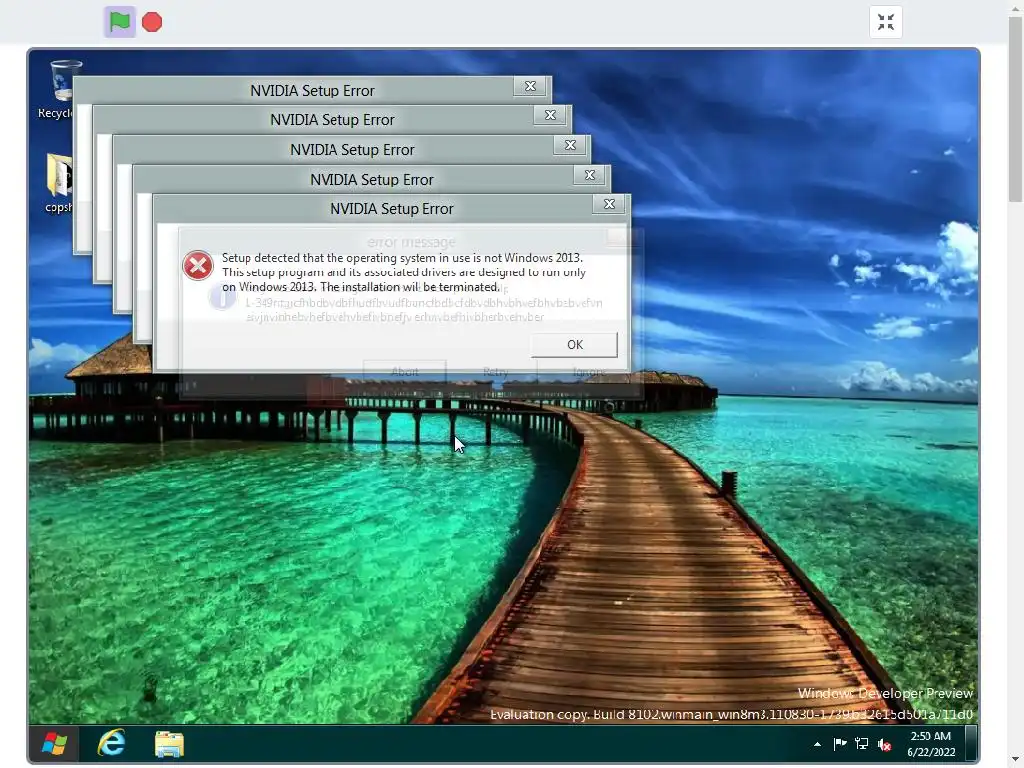Close the backmost NVIDIA Setup Error window
Viewport: 1024px width, 768px height.
[530, 86]
